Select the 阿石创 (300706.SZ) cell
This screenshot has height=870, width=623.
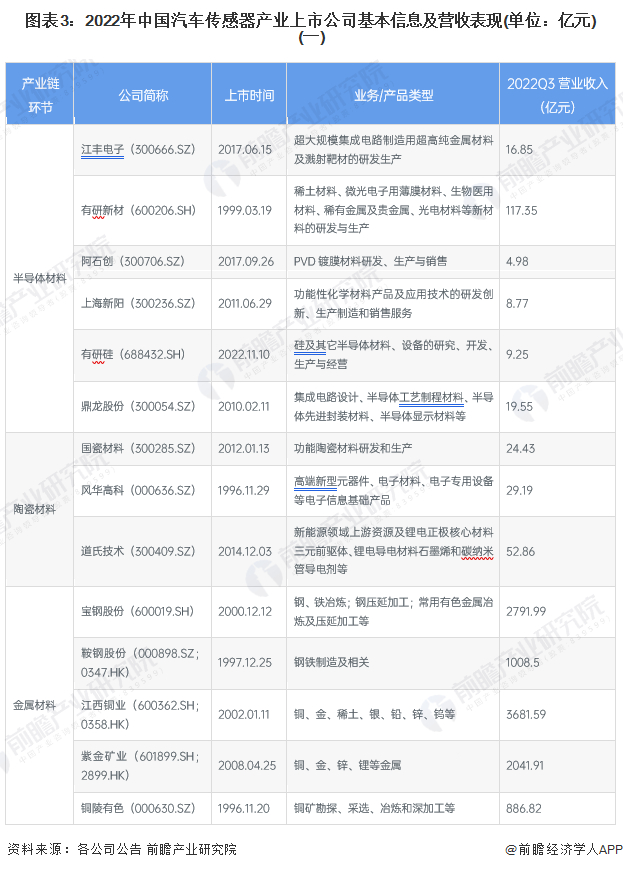(143, 262)
